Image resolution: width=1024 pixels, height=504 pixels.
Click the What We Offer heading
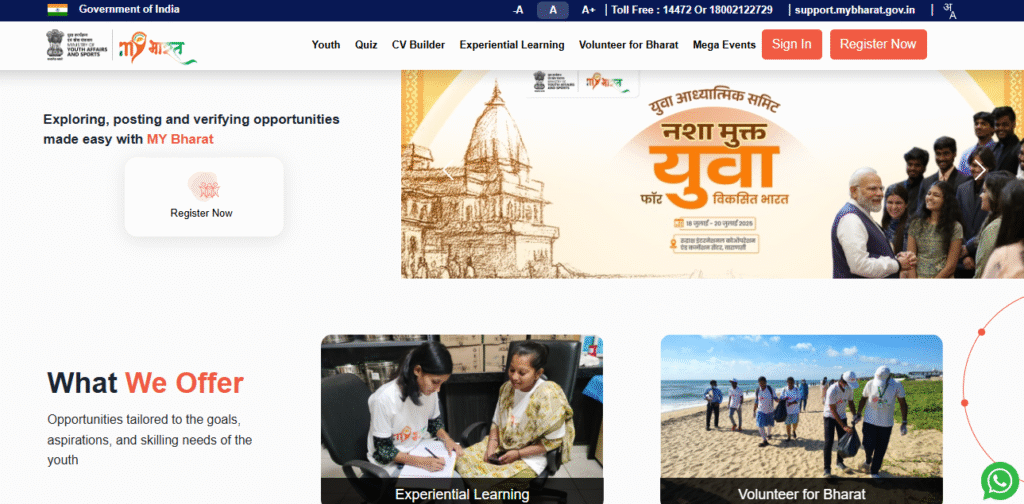point(145,383)
